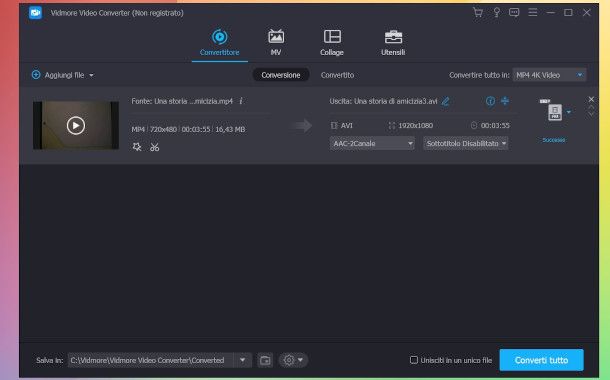
Task: Click the compress/split output icon
Action: coord(505,101)
